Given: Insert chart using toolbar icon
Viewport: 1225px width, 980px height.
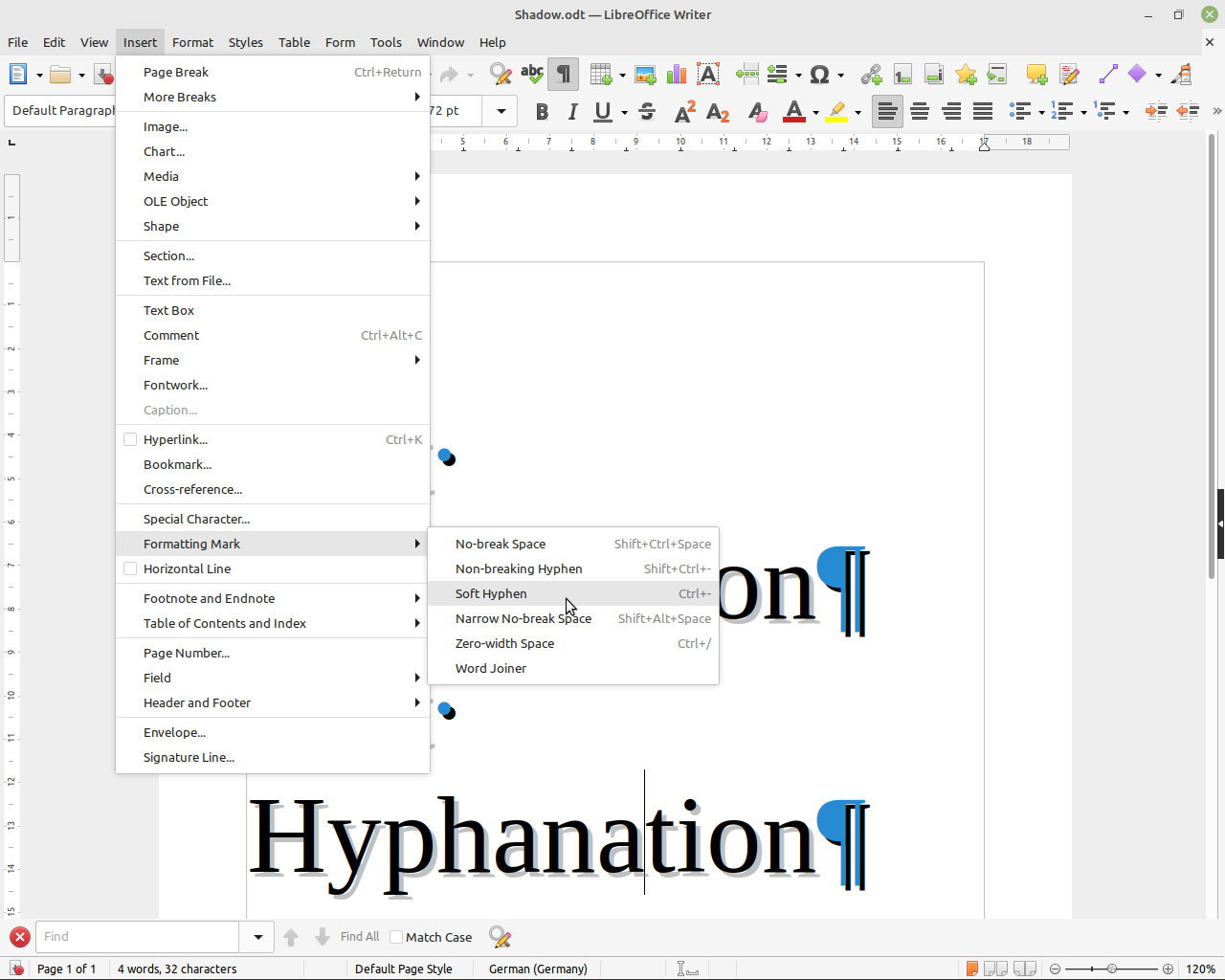Looking at the screenshot, I should [x=677, y=75].
